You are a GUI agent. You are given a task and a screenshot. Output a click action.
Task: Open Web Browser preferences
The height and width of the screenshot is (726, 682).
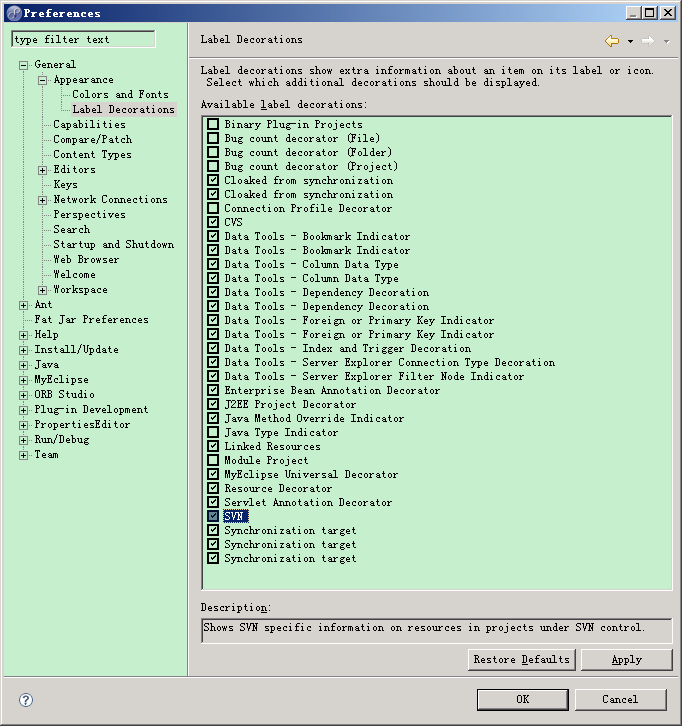pos(86,259)
